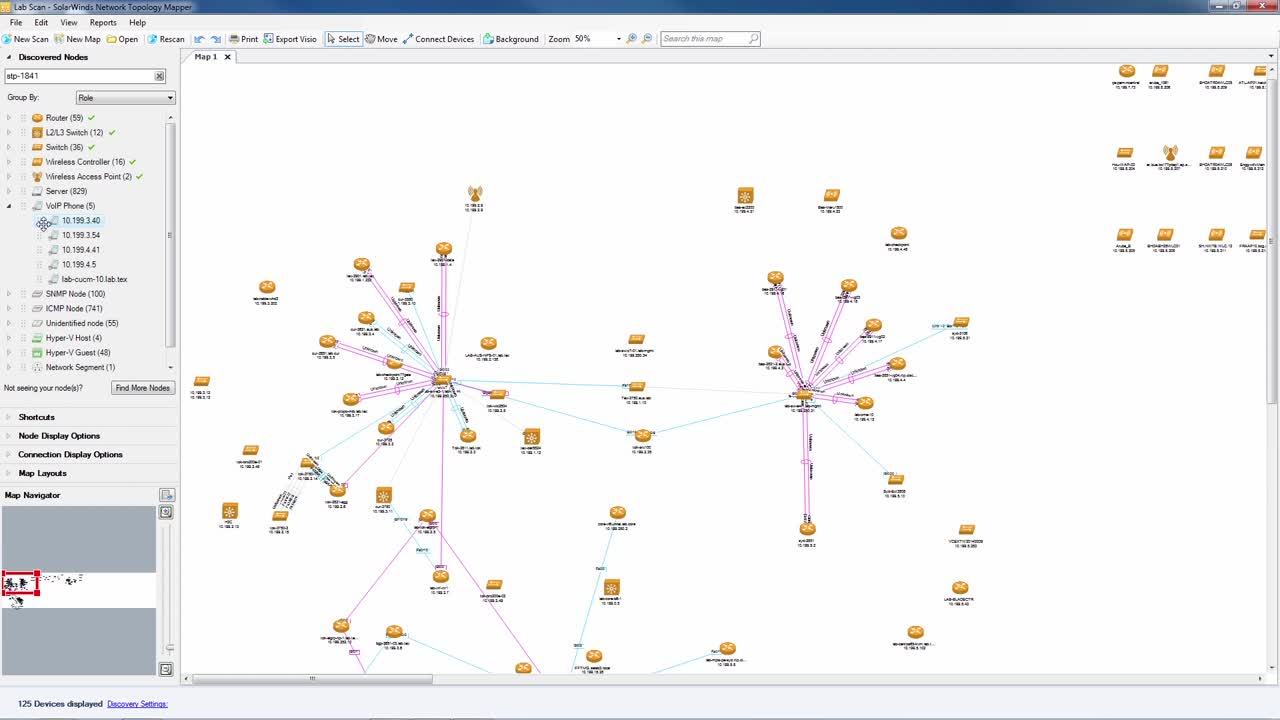This screenshot has width=1280, height=720.
Task: Expand the Router group
Action: click(x=8, y=117)
